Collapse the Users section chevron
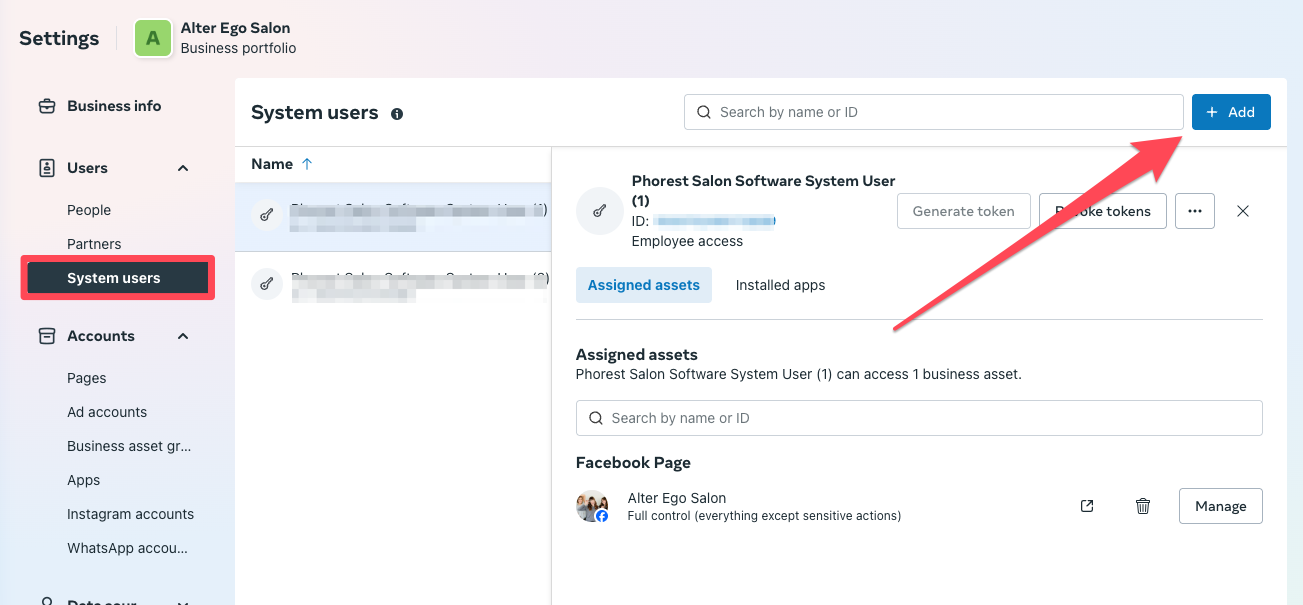The height and width of the screenshot is (605, 1303). point(183,168)
